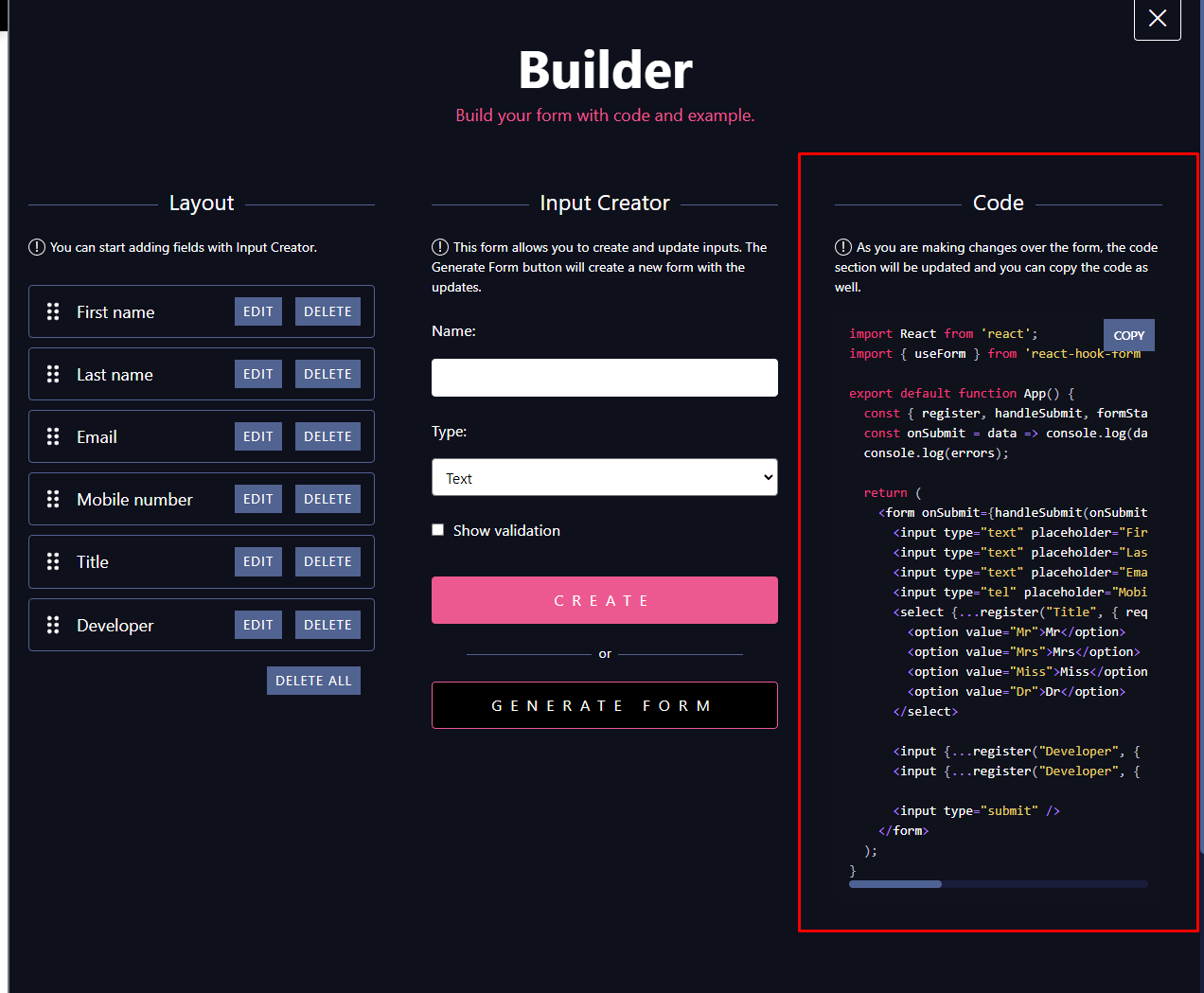1204x993 pixels.
Task: Grab the drag handle for Title
Action: coord(53,561)
